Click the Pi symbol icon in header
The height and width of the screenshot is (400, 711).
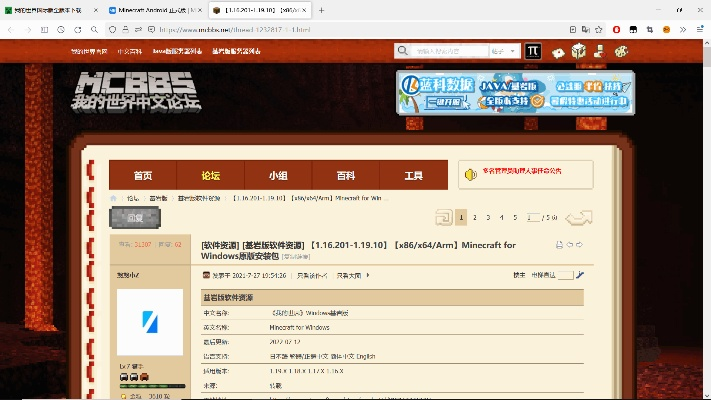[534, 50]
